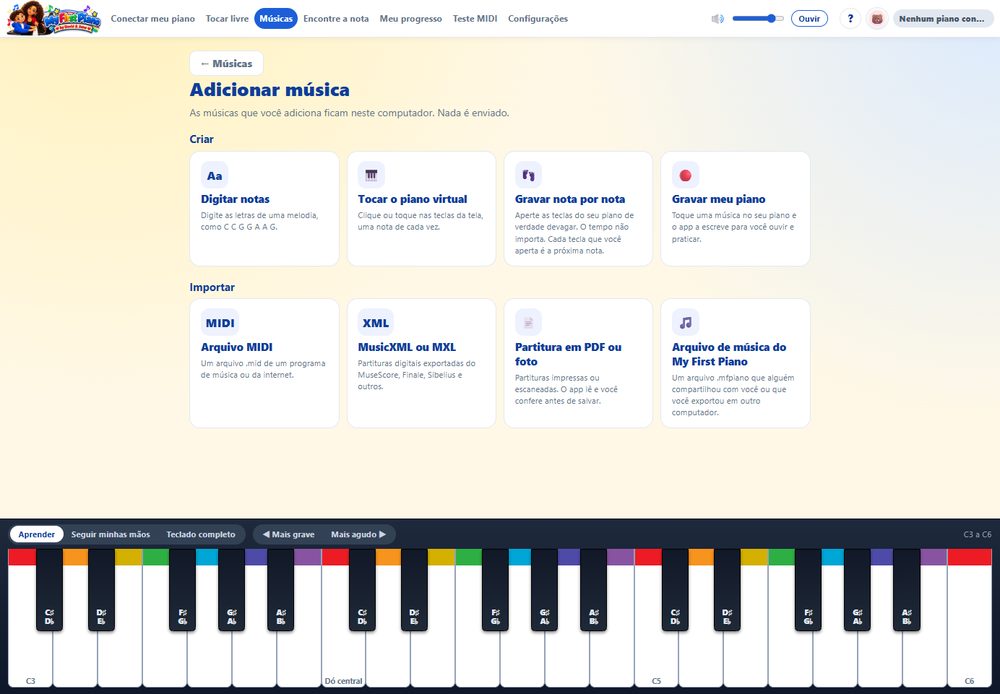Choose the MIDI icon for Arquivo MIDI
Screen dimensions: 1000x694
pos(220,323)
